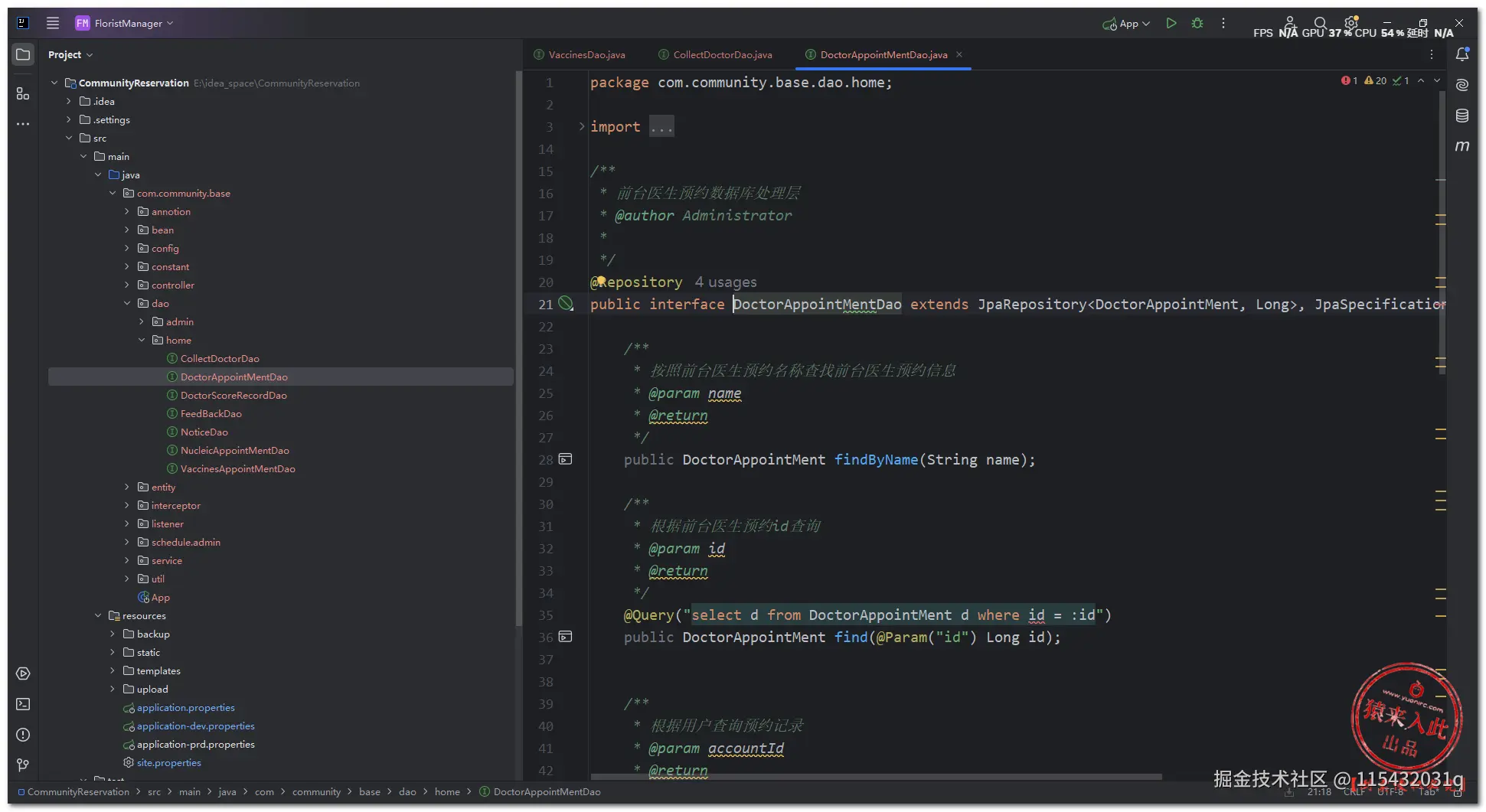Click line number 35 in the gutter
The height and width of the screenshot is (812, 1486).
tap(545, 615)
